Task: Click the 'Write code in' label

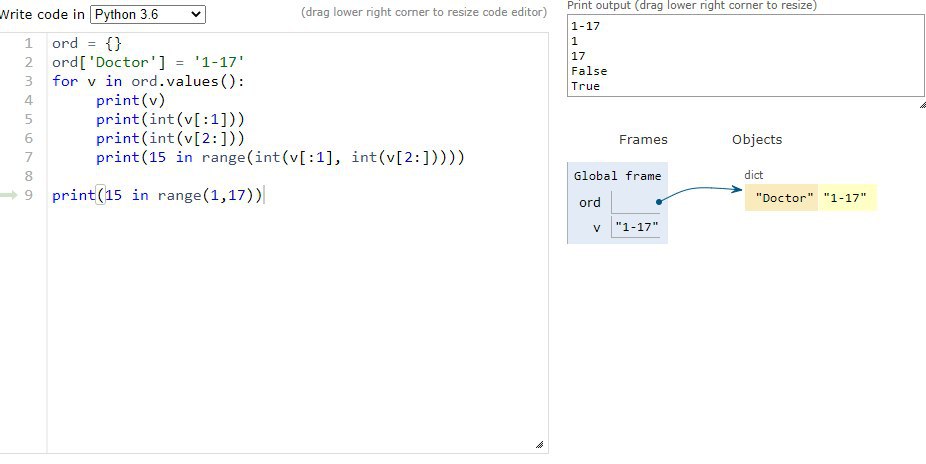Action: coord(42,15)
